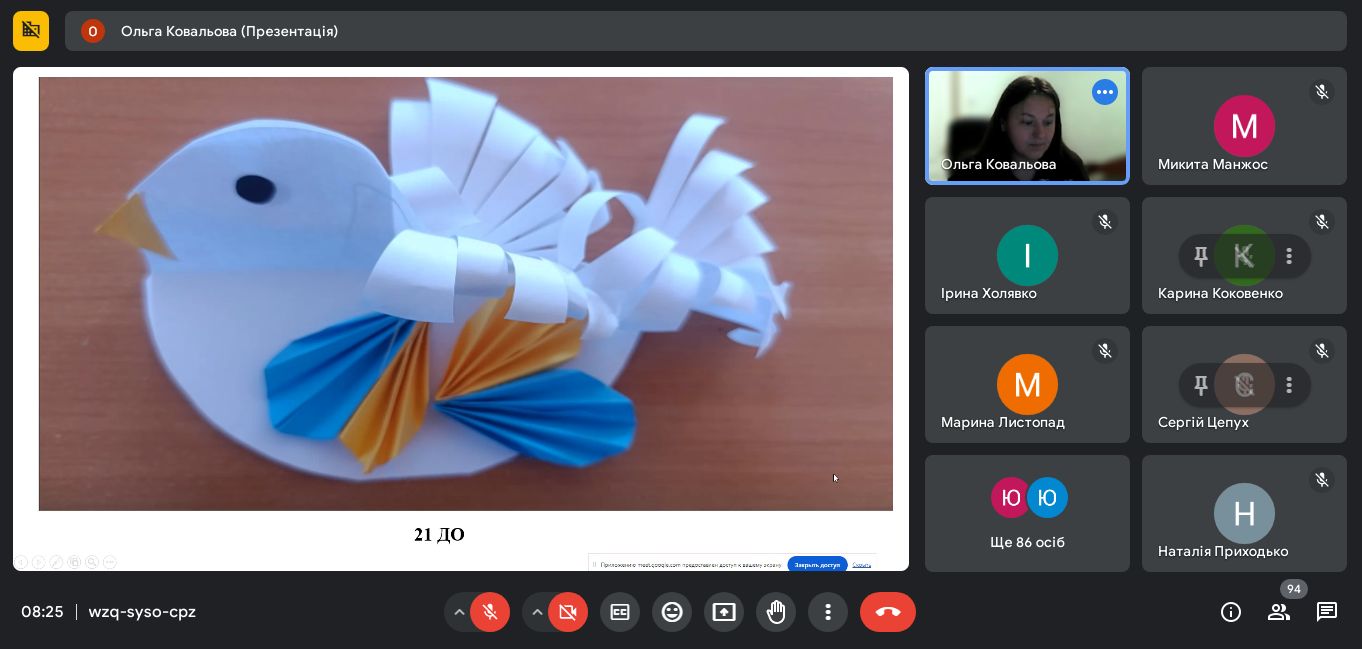Toggle closed captions

point(620,612)
